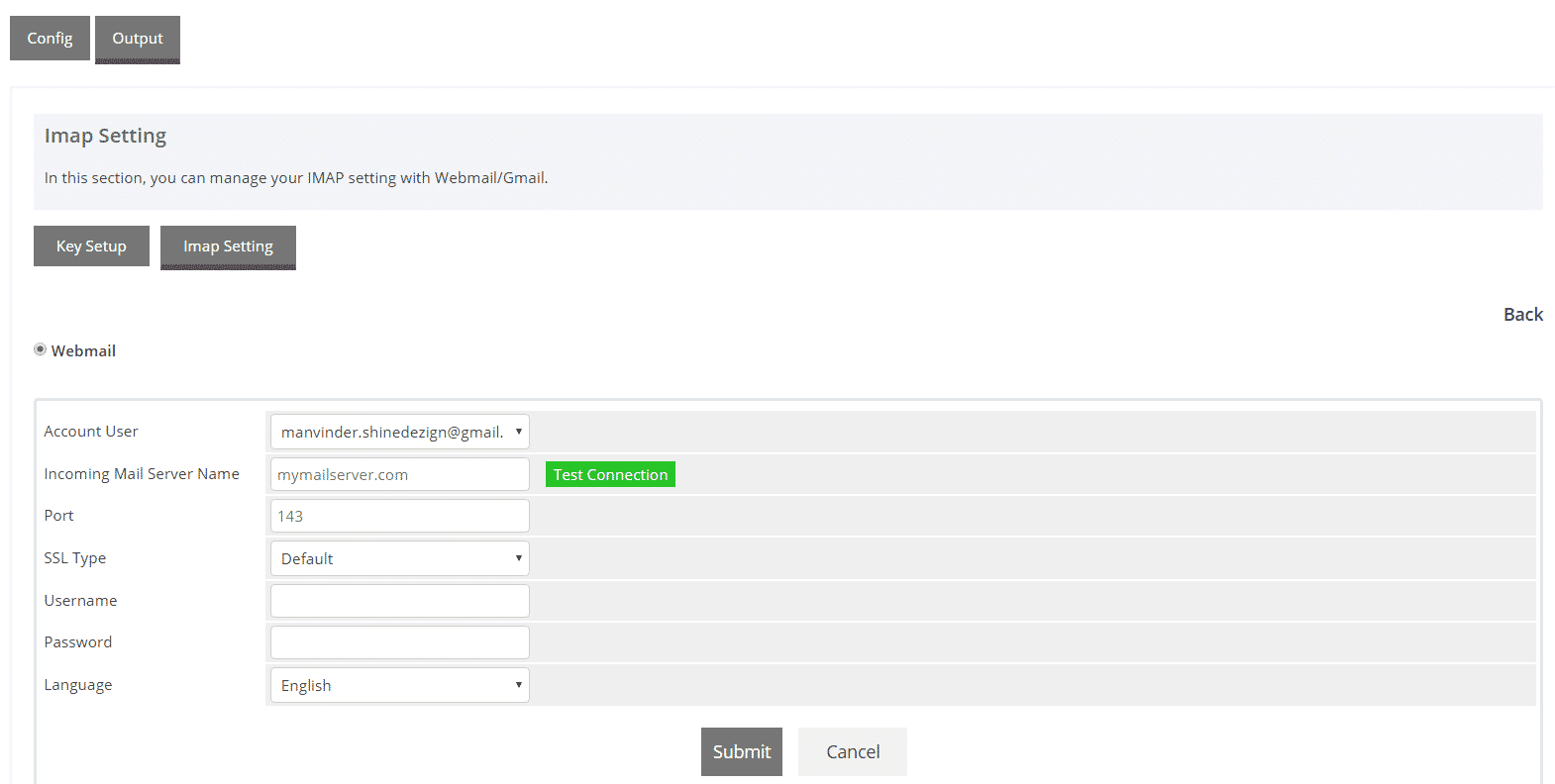This screenshot has width=1555, height=784.
Task: Select the Imap Setting tab button
Action: click(x=228, y=246)
